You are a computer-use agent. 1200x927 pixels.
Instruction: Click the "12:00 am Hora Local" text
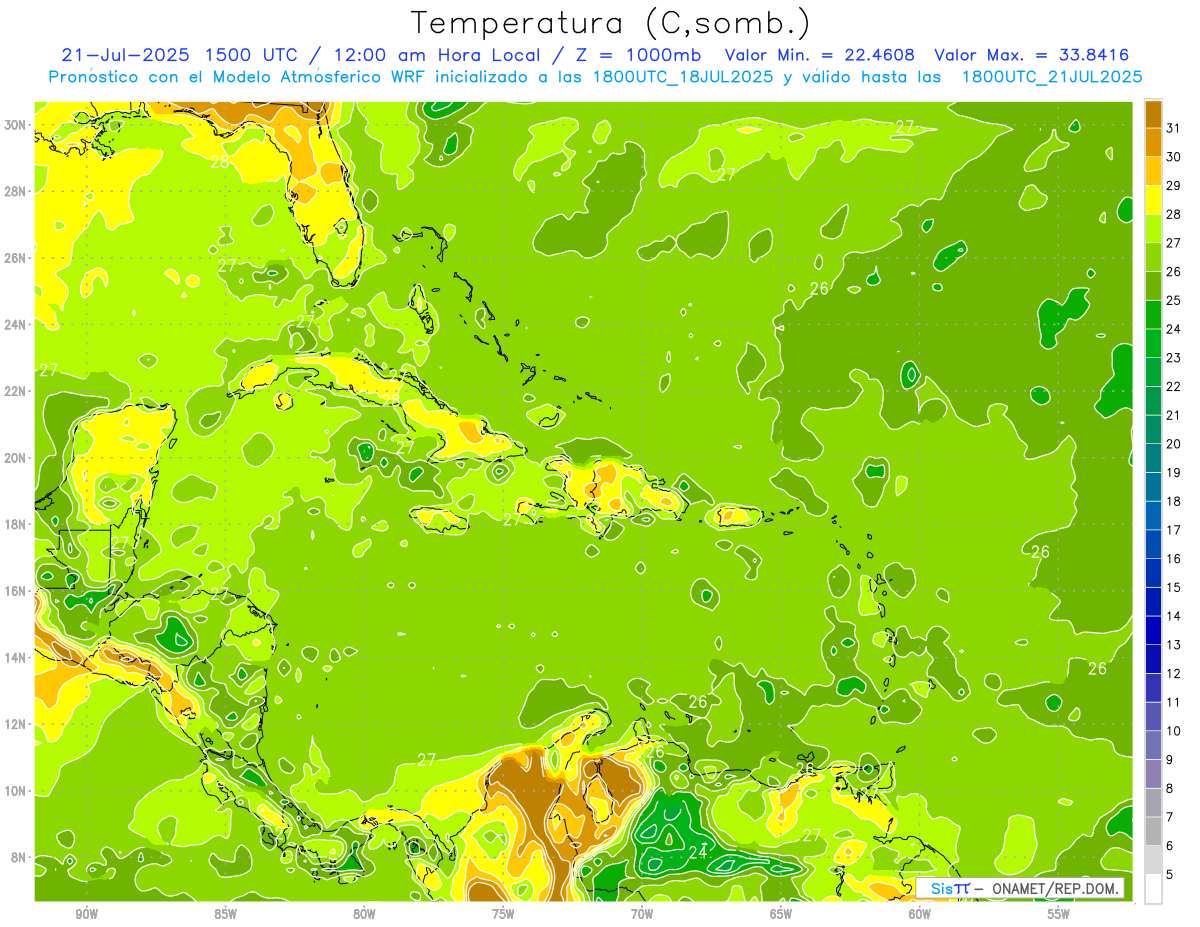(437, 54)
